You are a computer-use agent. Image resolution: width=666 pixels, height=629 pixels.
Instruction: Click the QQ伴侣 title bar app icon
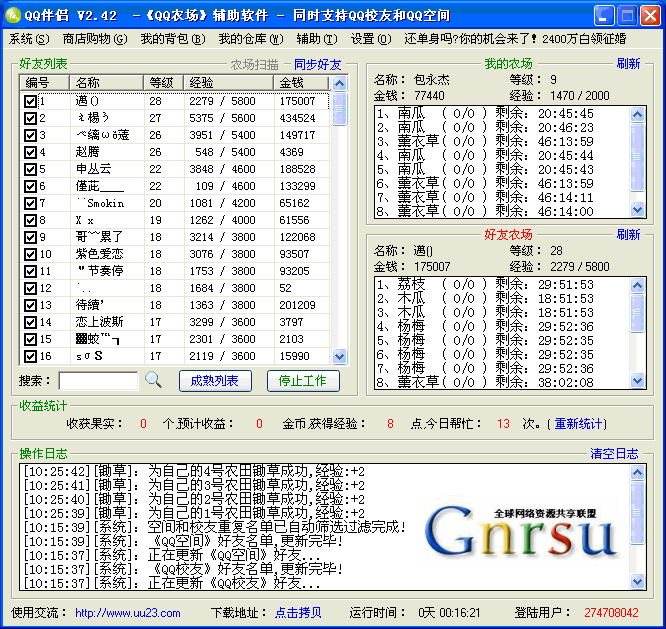13,15
